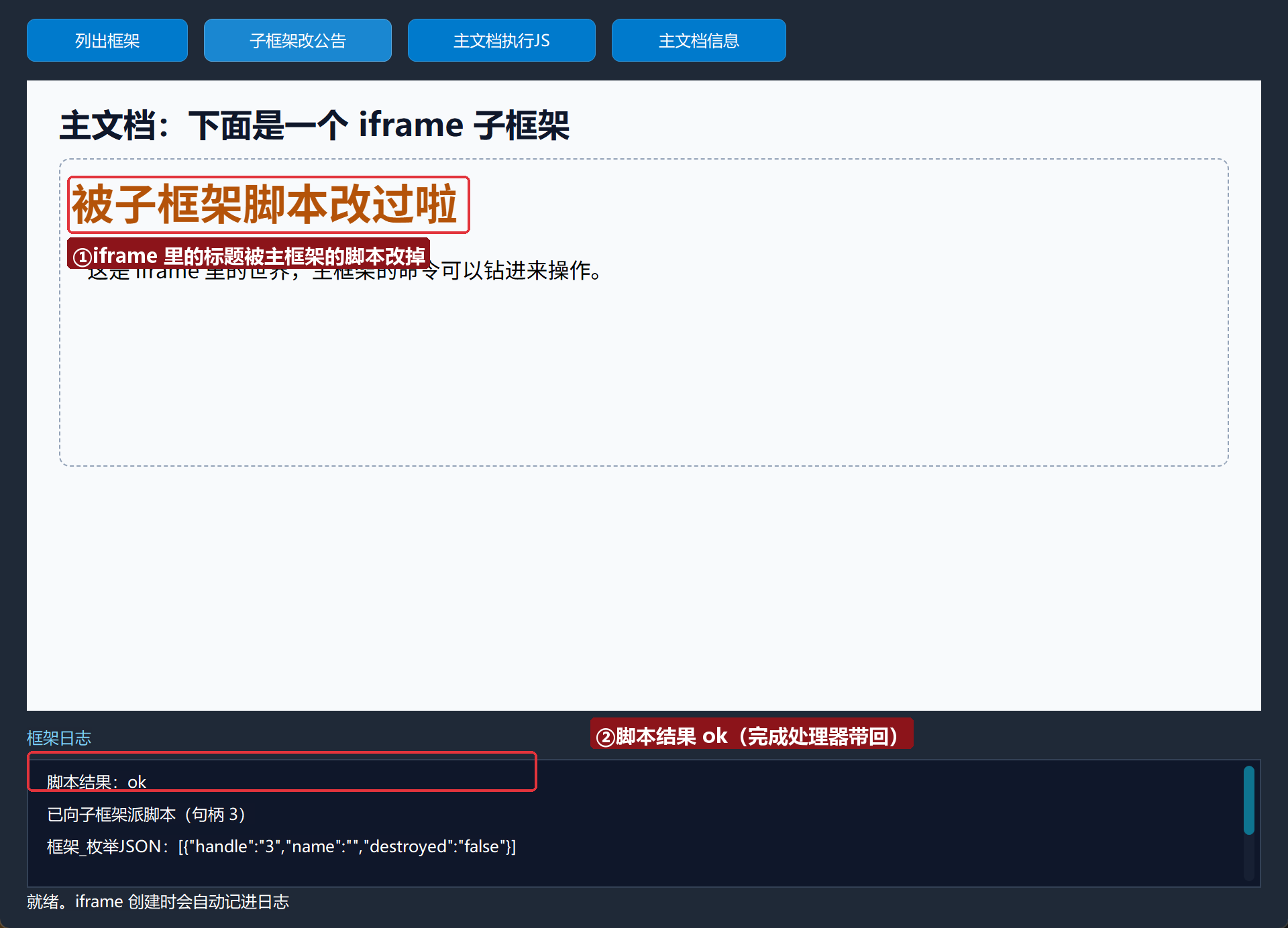Select log line 已向子框架派脚本（句柄 3）
This screenshot has width=1288, height=928.
147,815
